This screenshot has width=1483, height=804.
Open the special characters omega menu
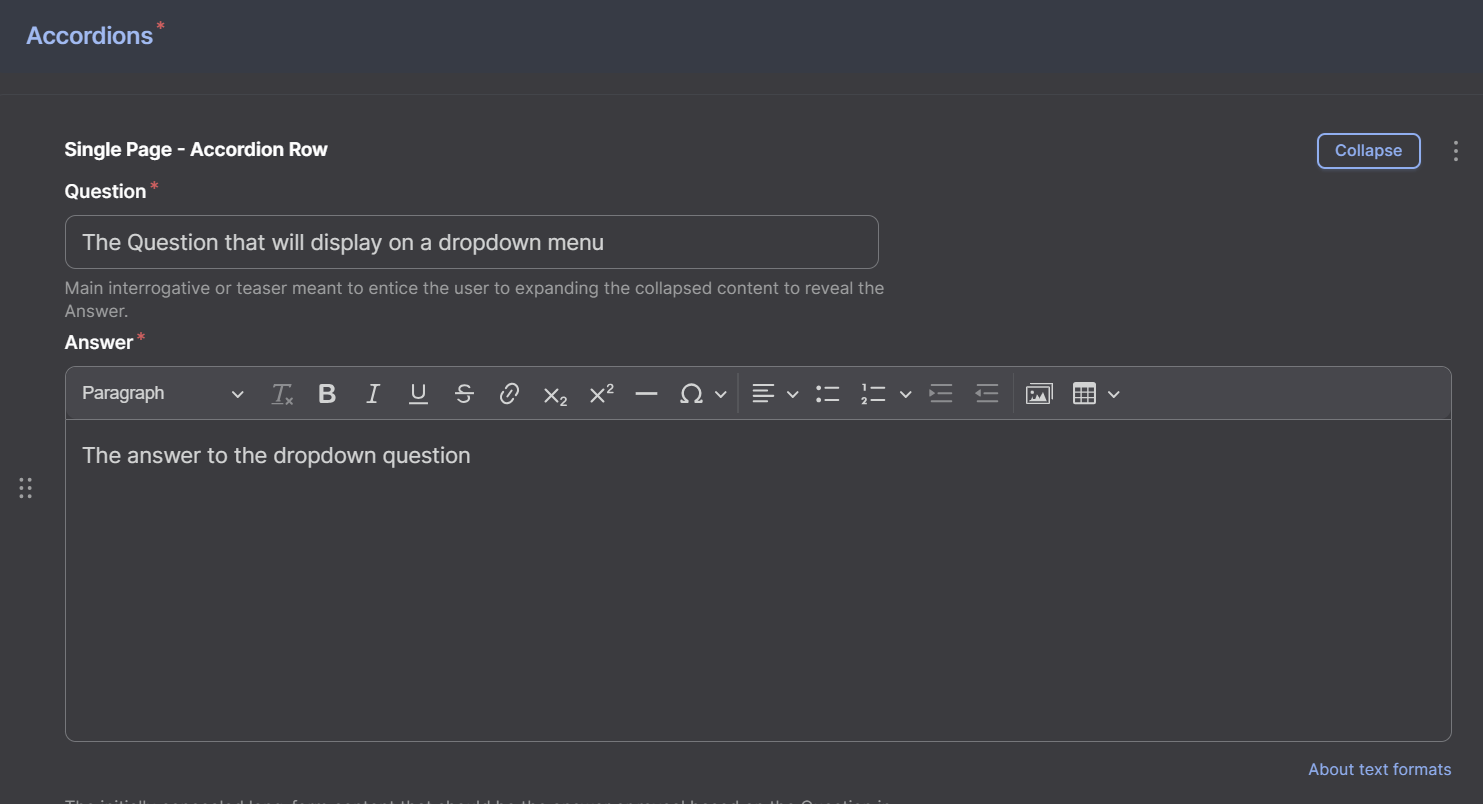(x=691, y=394)
